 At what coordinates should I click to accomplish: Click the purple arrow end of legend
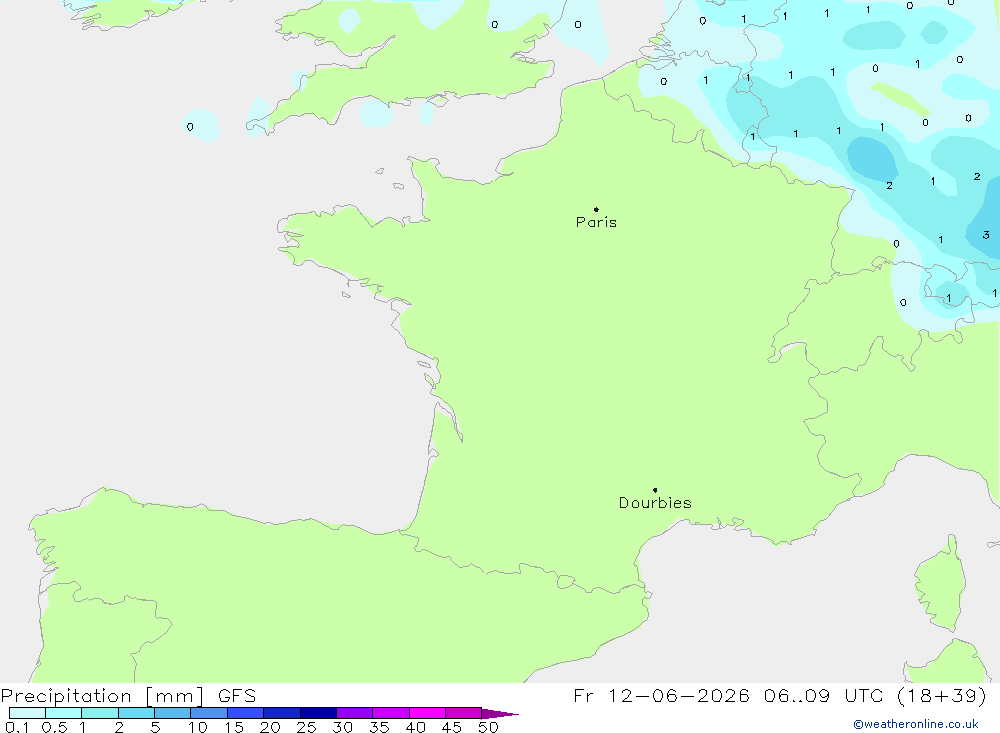[500, 713]
